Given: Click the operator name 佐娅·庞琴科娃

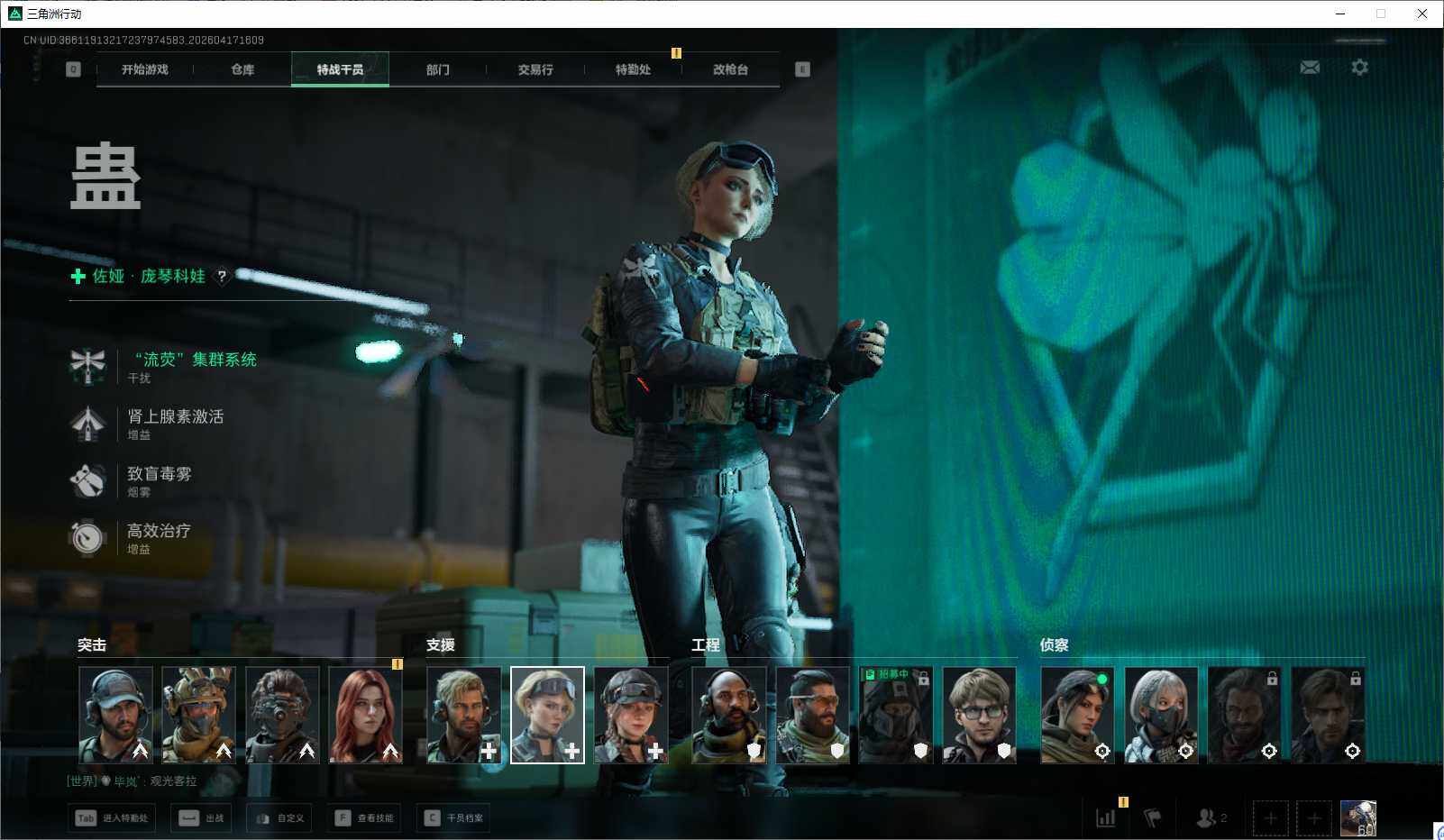Looking at the screenshot, I should [x=149, y=276].
